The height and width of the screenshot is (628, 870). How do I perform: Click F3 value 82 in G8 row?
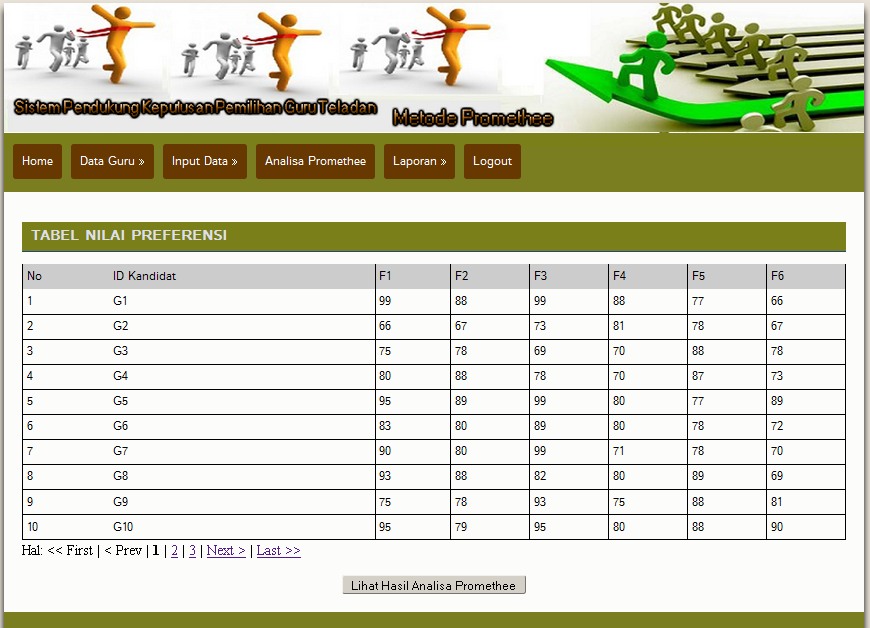pos(569,476)
